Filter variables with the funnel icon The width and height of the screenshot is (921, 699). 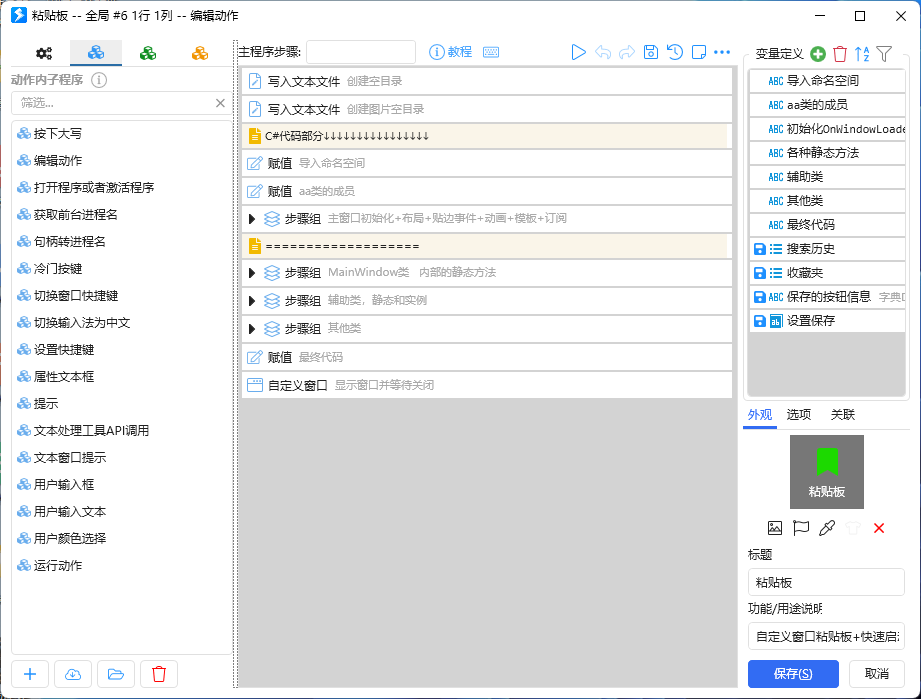(x=884, y=54)
